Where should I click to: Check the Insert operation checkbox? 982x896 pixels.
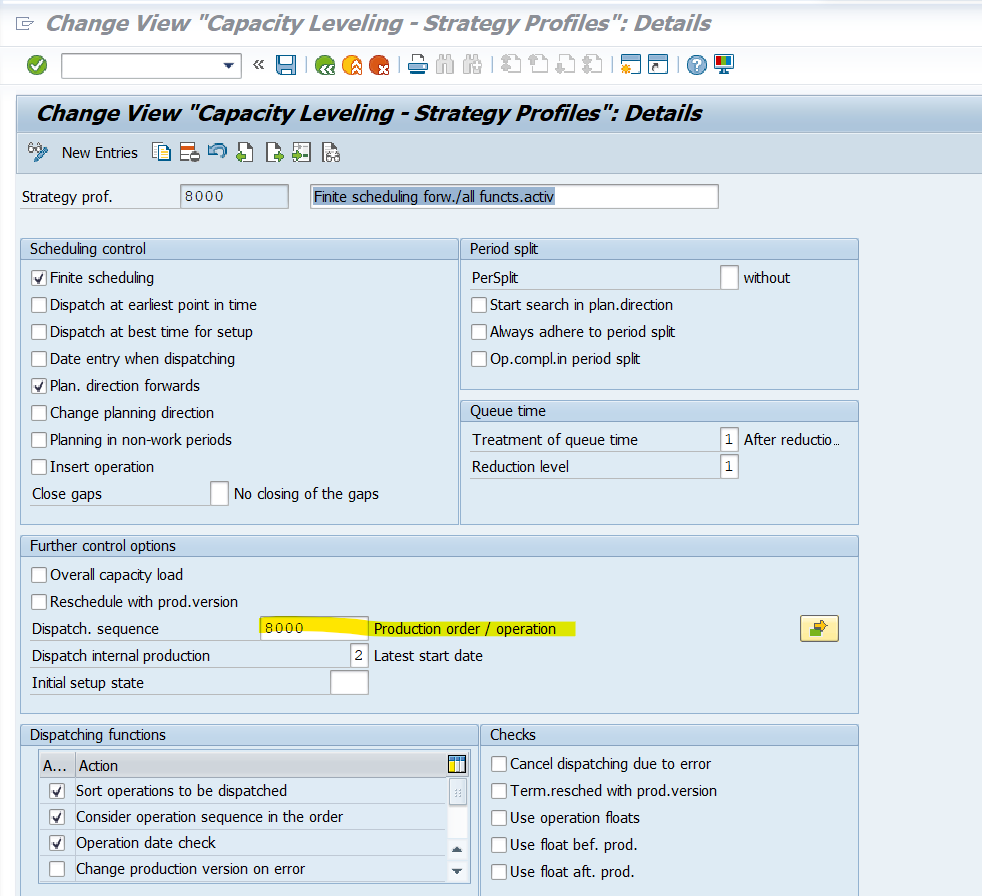coord(39,467)
